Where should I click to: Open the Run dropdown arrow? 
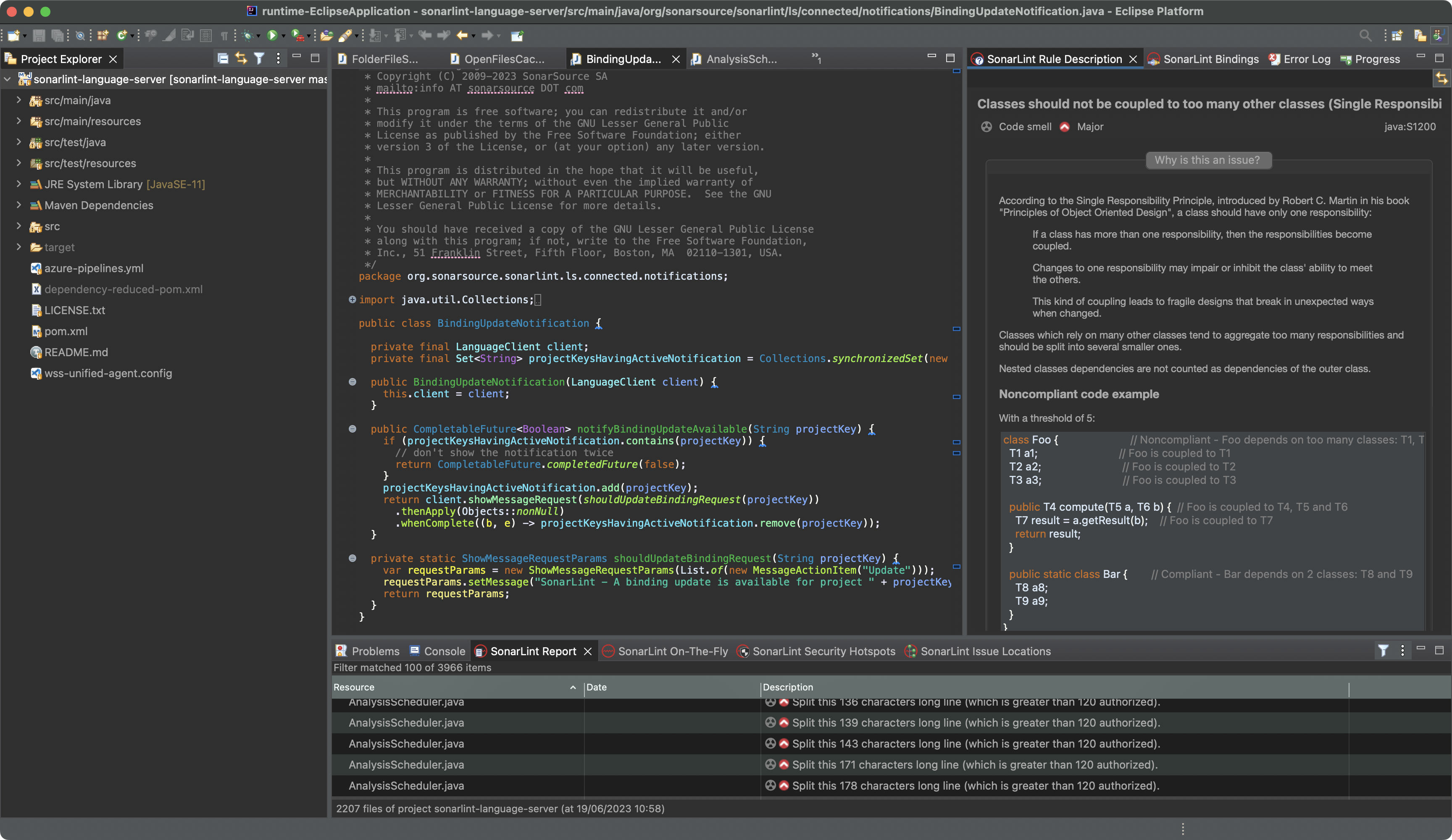coord(283,36)
